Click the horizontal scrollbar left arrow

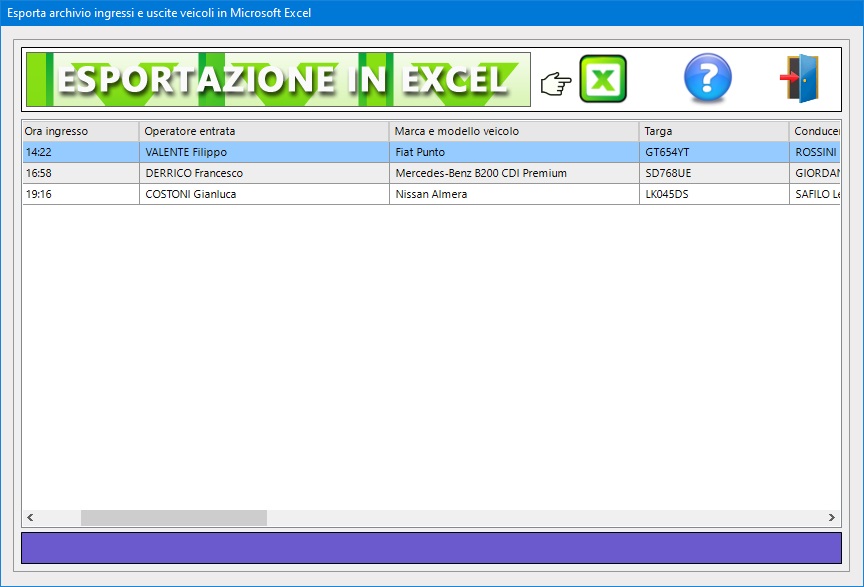point(30,518)
